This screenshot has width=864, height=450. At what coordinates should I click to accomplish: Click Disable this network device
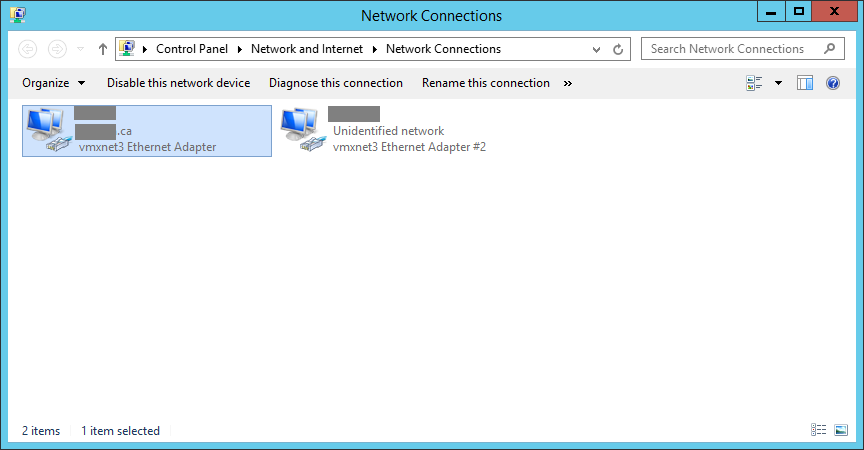[x=178, y=83]
